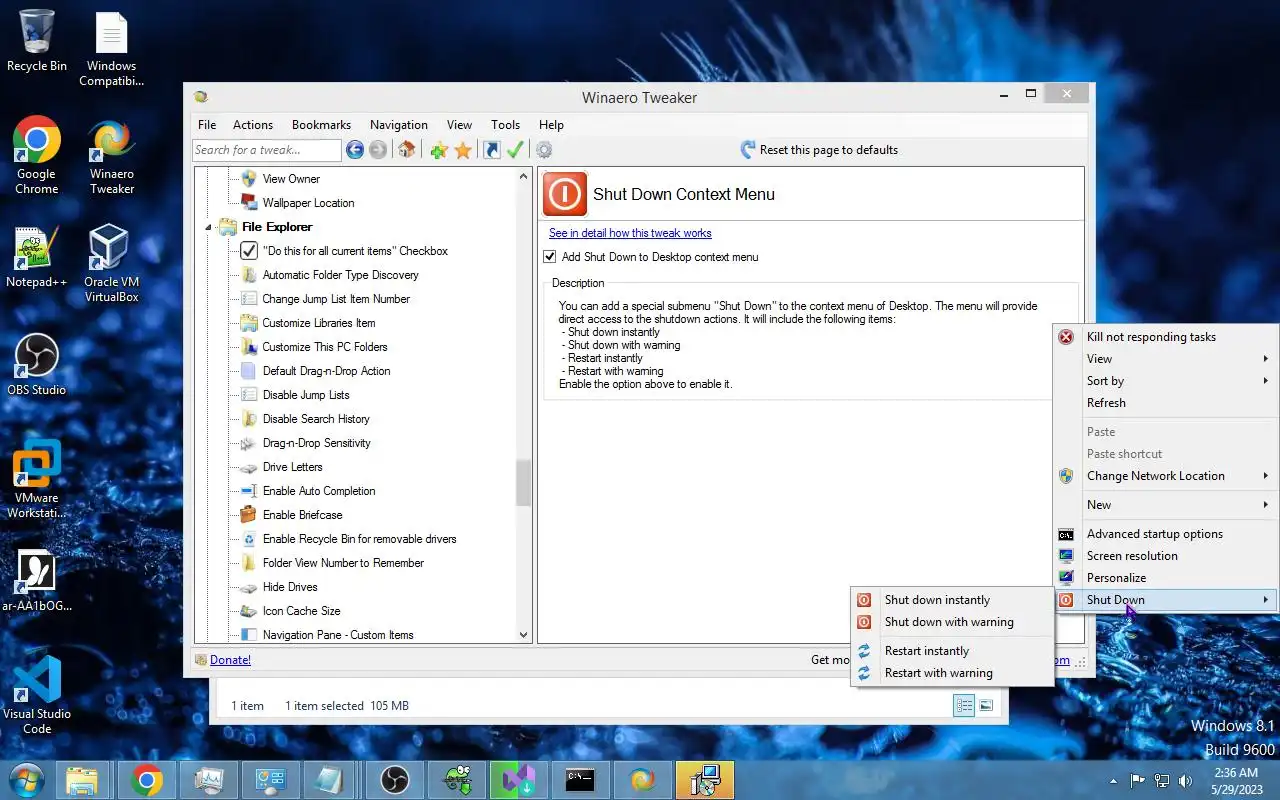1280x800 pixels.
Task: Click the icon beside Screen resolution
Action: pyautogui.click(x=1066, y=556)
